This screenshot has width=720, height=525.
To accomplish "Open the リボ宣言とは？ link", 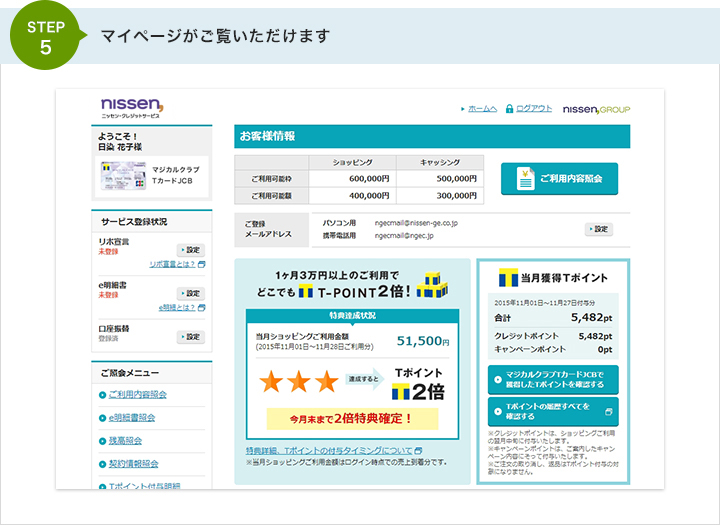I will (x=172, y=265).
